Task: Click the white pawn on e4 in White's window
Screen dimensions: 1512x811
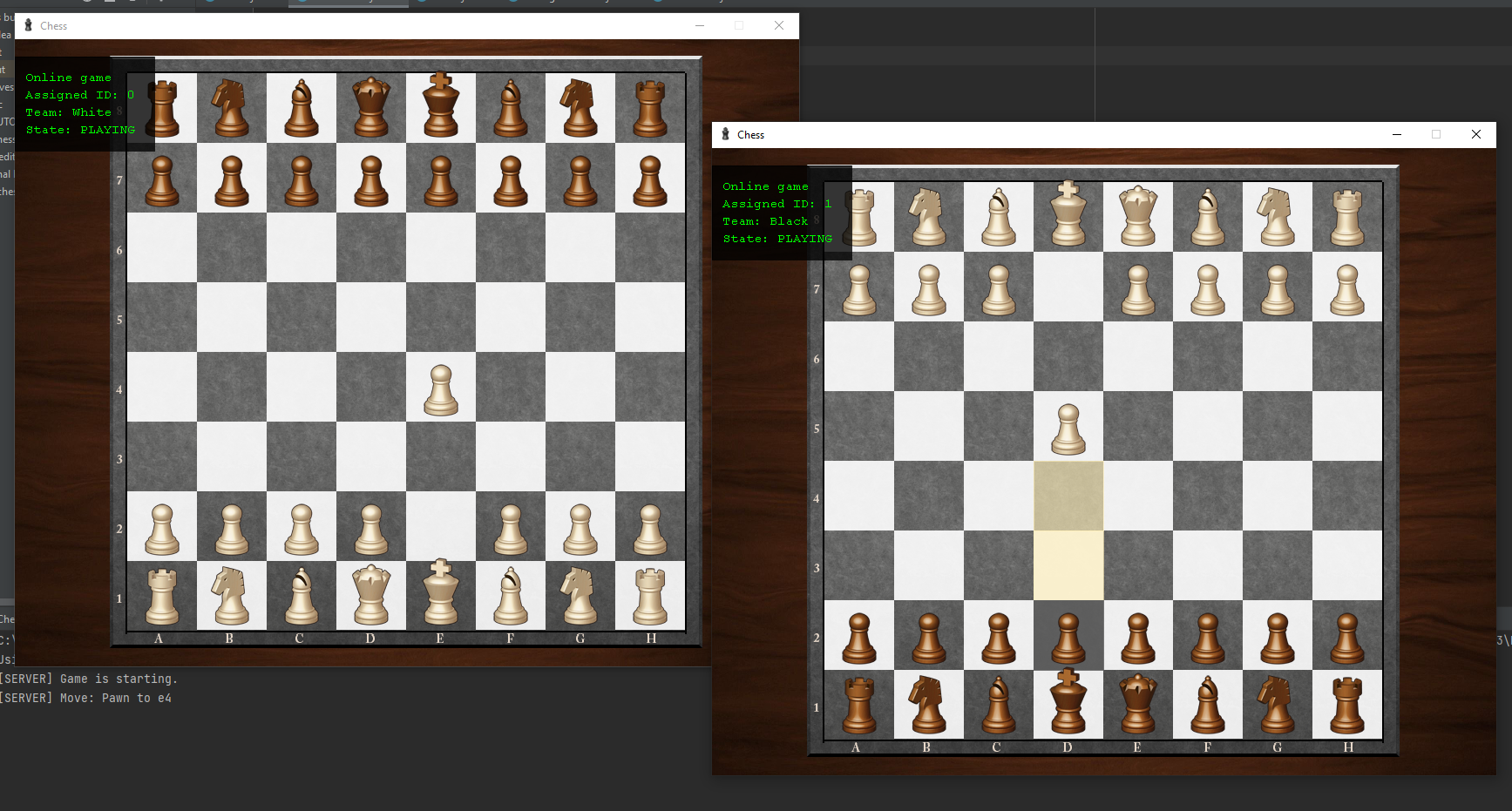Action: (441, 389)
